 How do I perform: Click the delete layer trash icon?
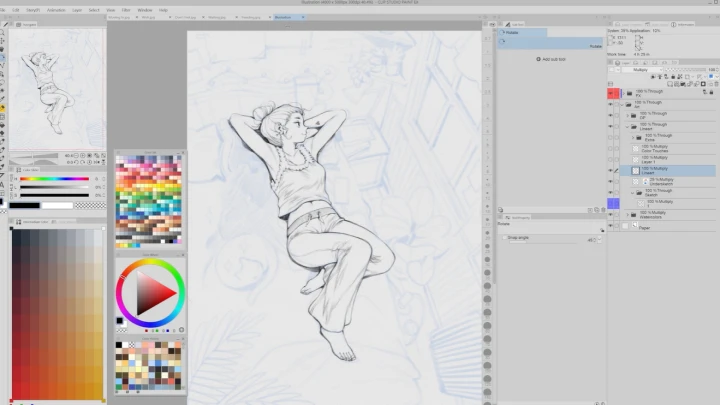coord(716,84)
